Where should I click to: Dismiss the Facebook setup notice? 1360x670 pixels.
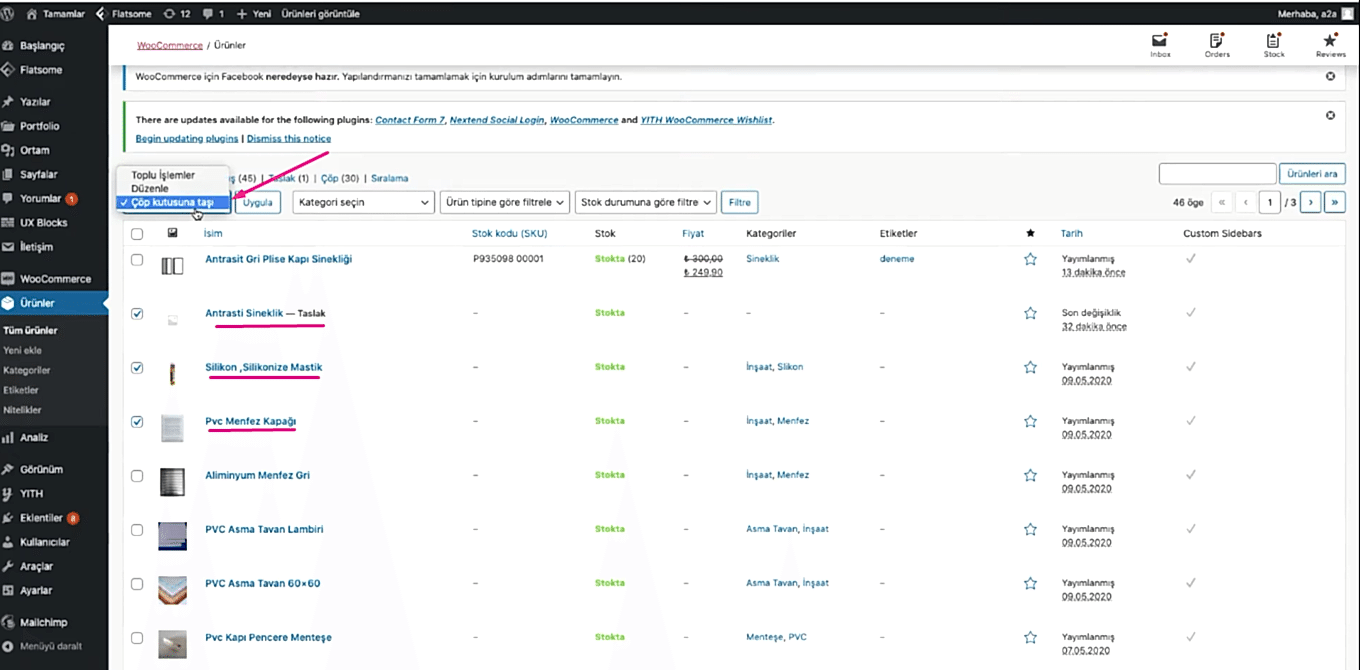click(x=1330, y=76)
